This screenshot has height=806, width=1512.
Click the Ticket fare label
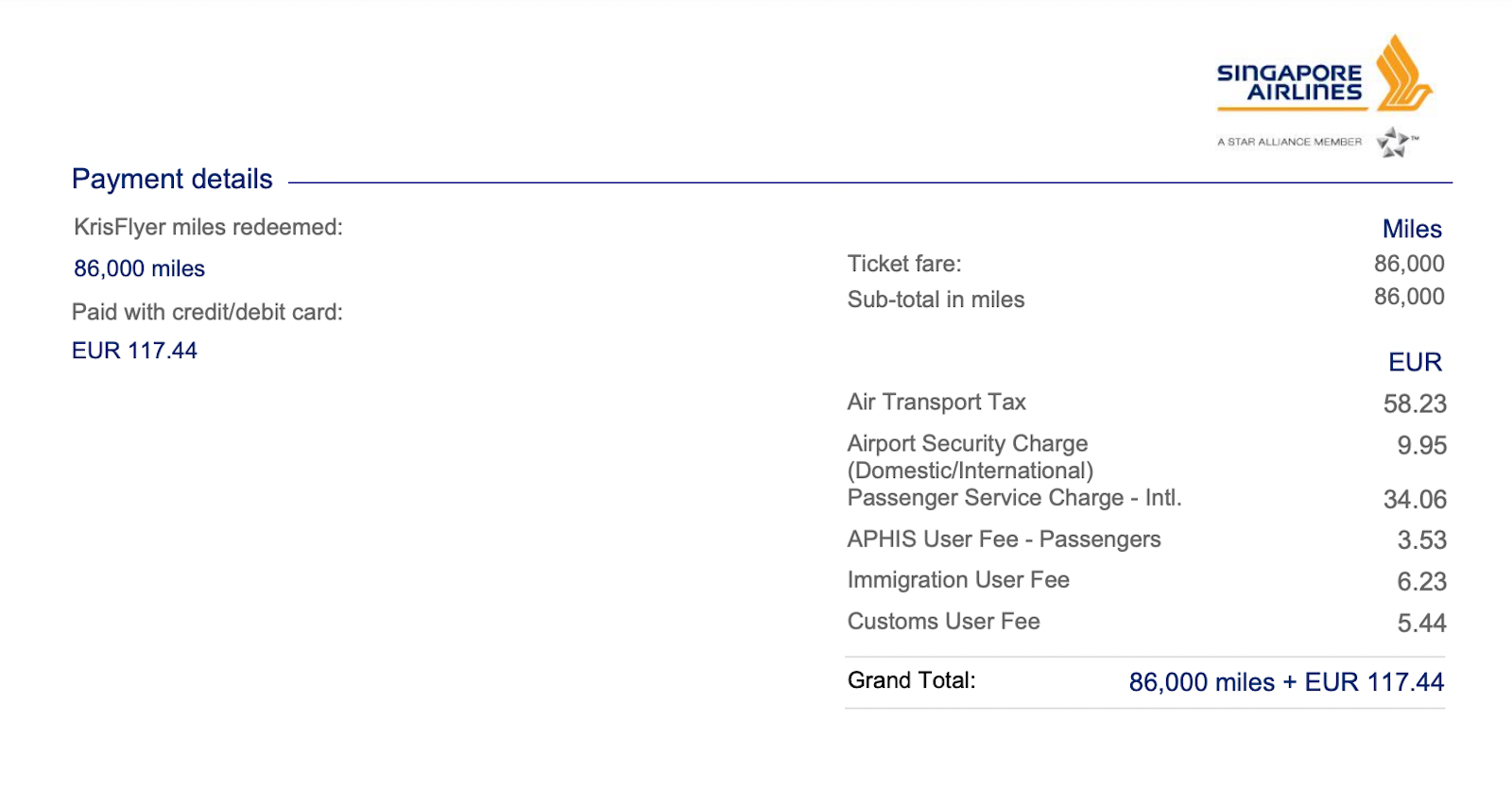pyautogui.click(x=904, y=264)
